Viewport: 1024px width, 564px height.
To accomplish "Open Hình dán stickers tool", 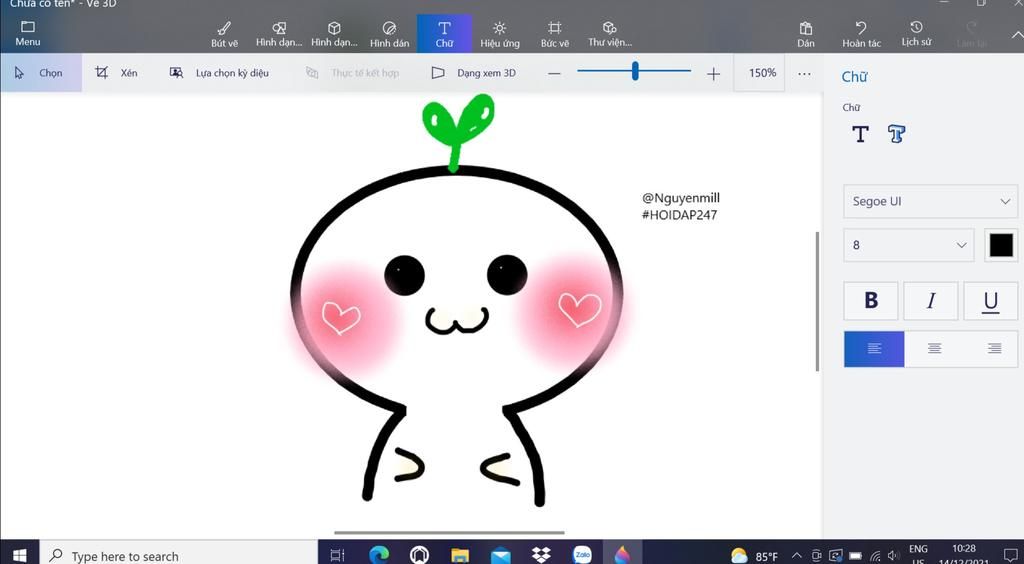I will coord(389,34).
